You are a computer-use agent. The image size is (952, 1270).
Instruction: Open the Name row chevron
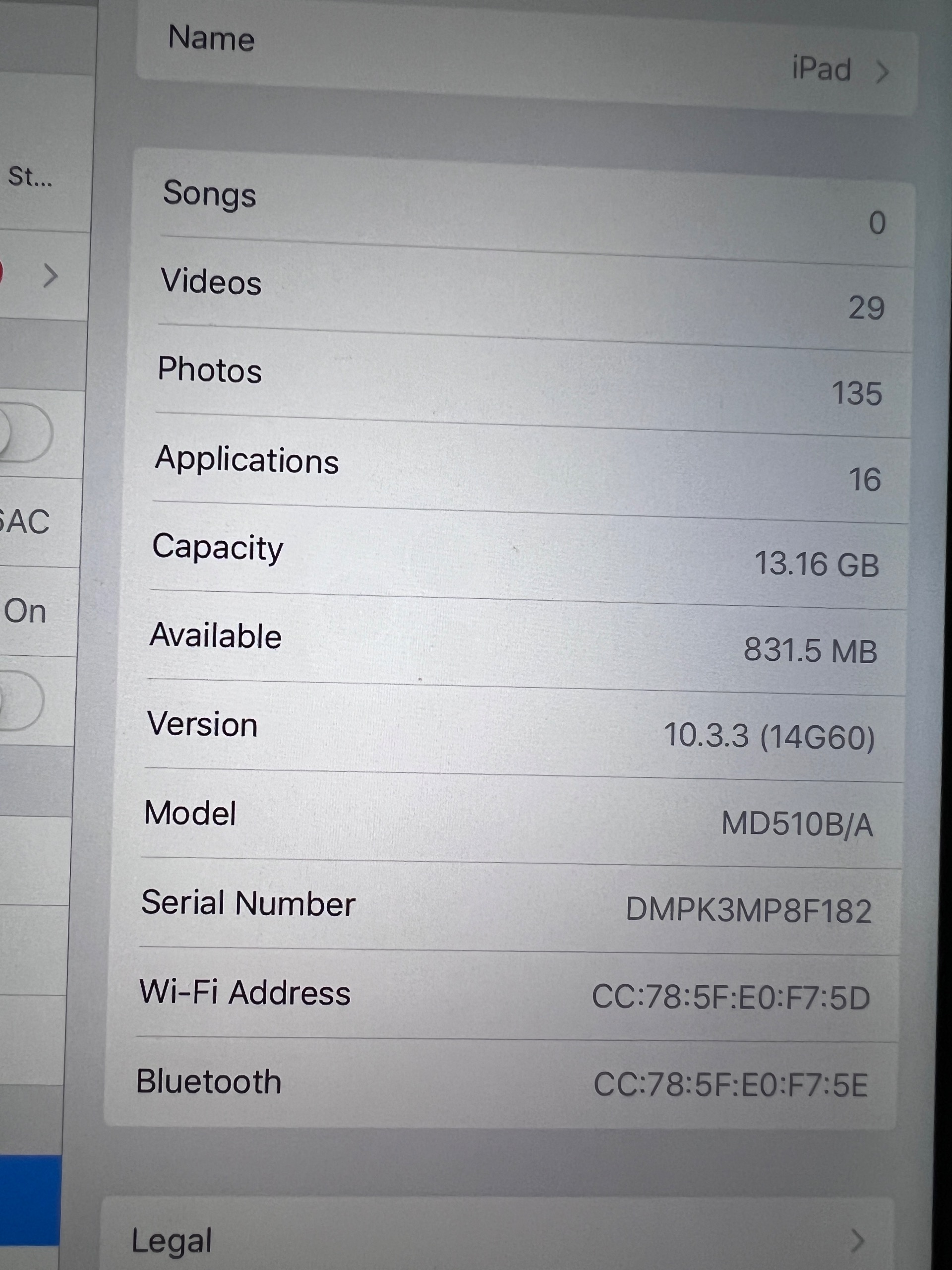883,72
